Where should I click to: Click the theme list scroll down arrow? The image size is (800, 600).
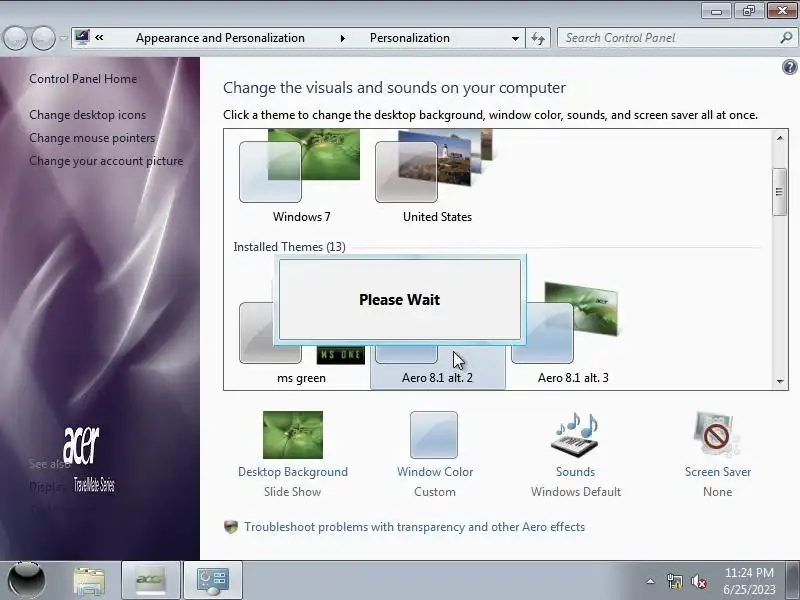pos(780,381)
